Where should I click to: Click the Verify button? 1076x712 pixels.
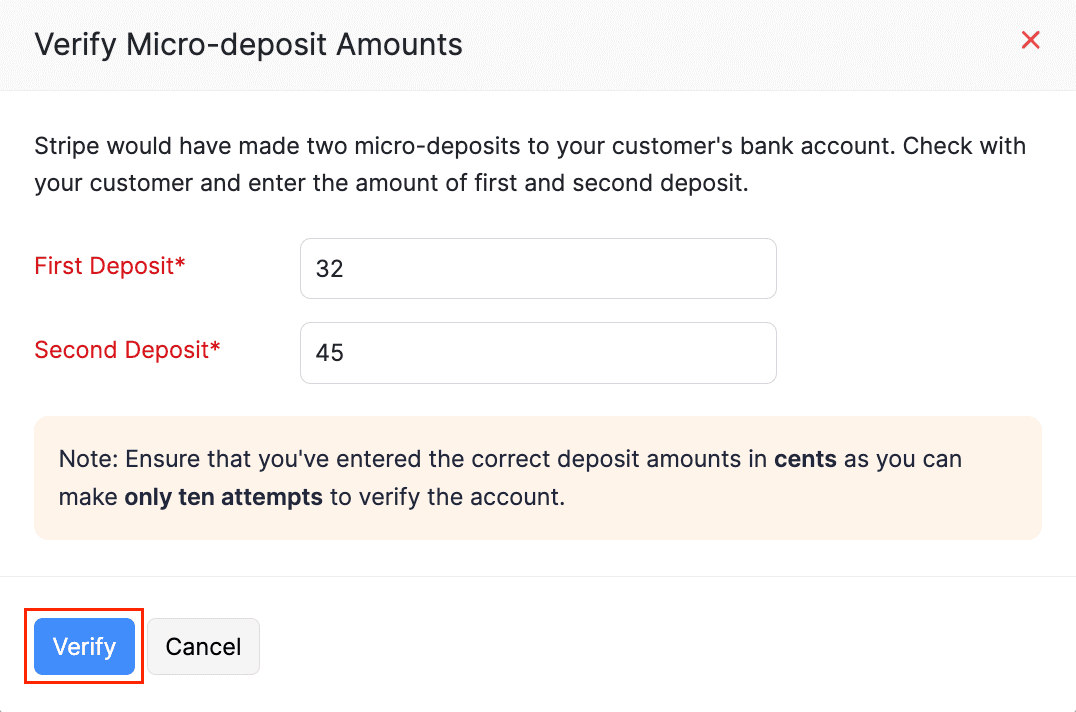tap(83, 646)
